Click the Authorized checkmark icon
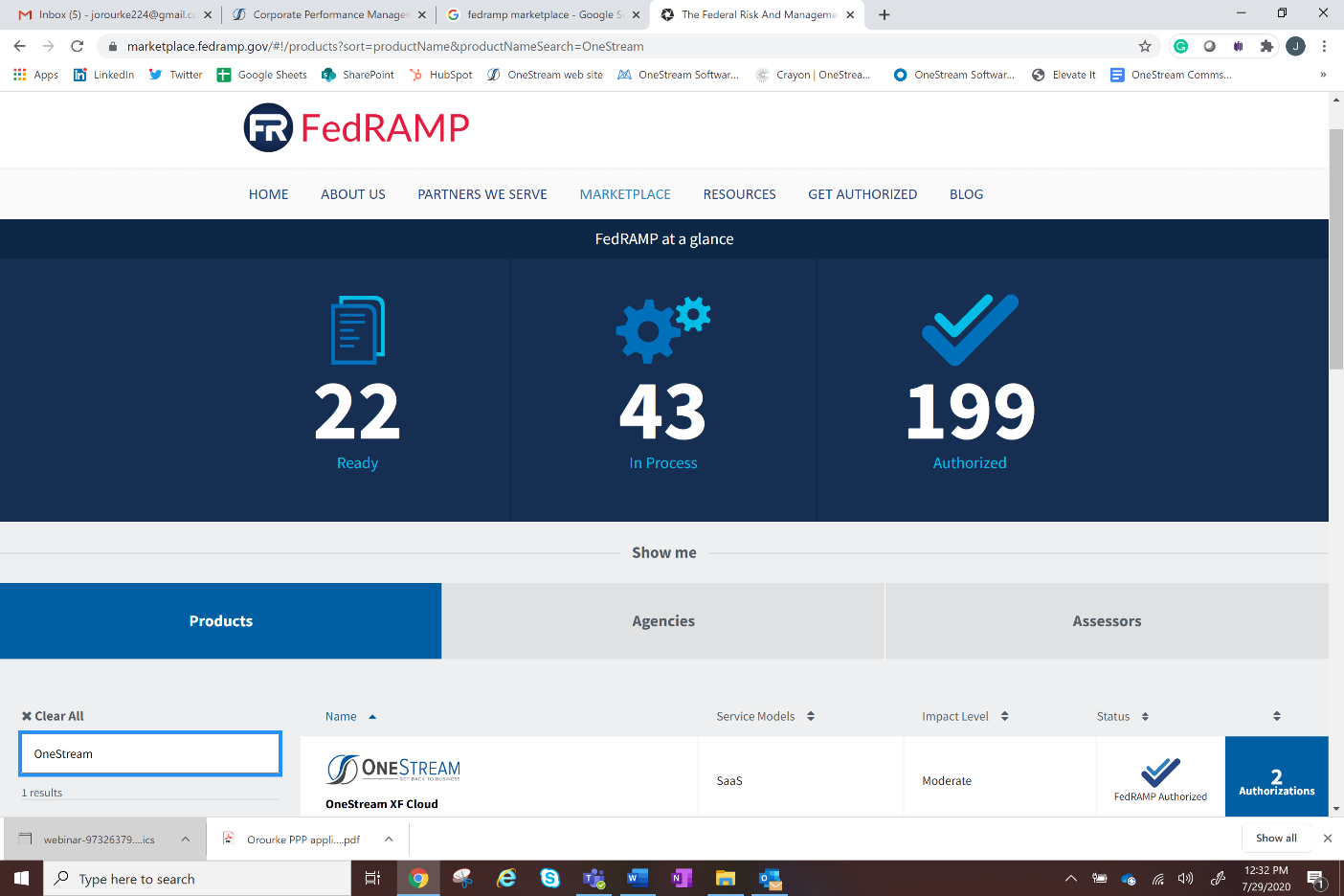1344x896 pixels. [970, 329]
